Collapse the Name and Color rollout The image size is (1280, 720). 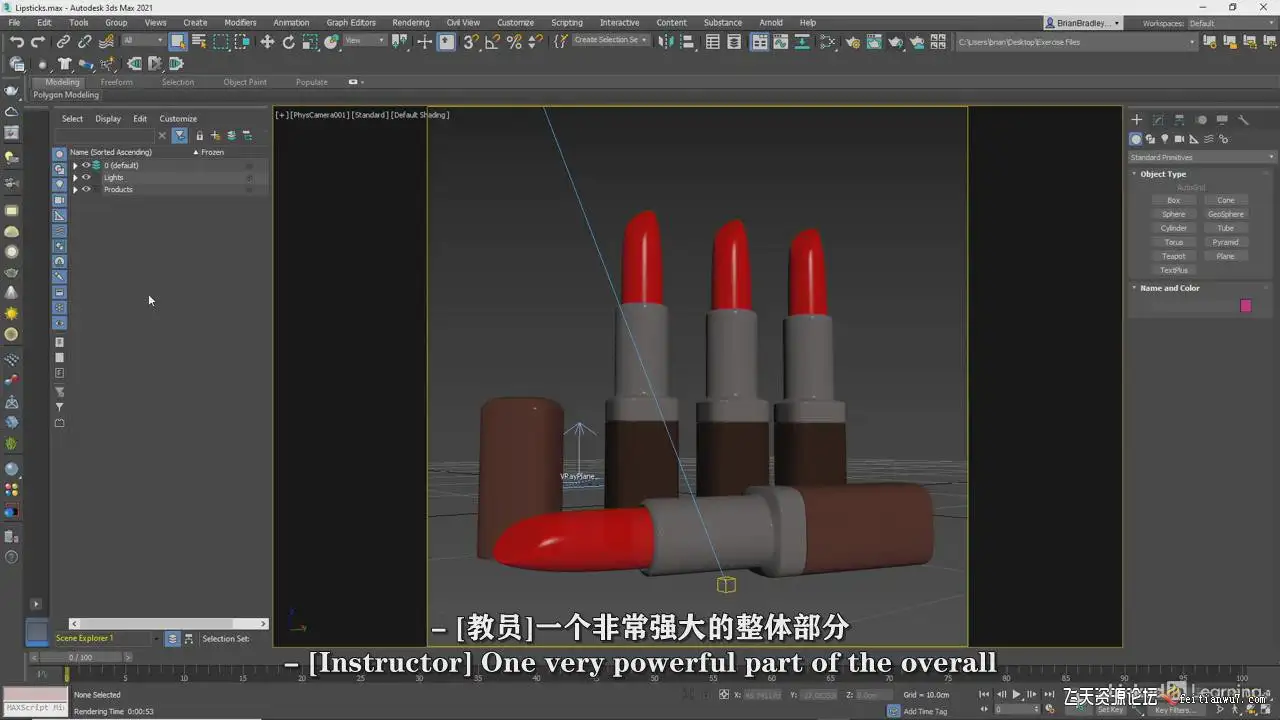pyautogui.click(x=1134, y=288)
